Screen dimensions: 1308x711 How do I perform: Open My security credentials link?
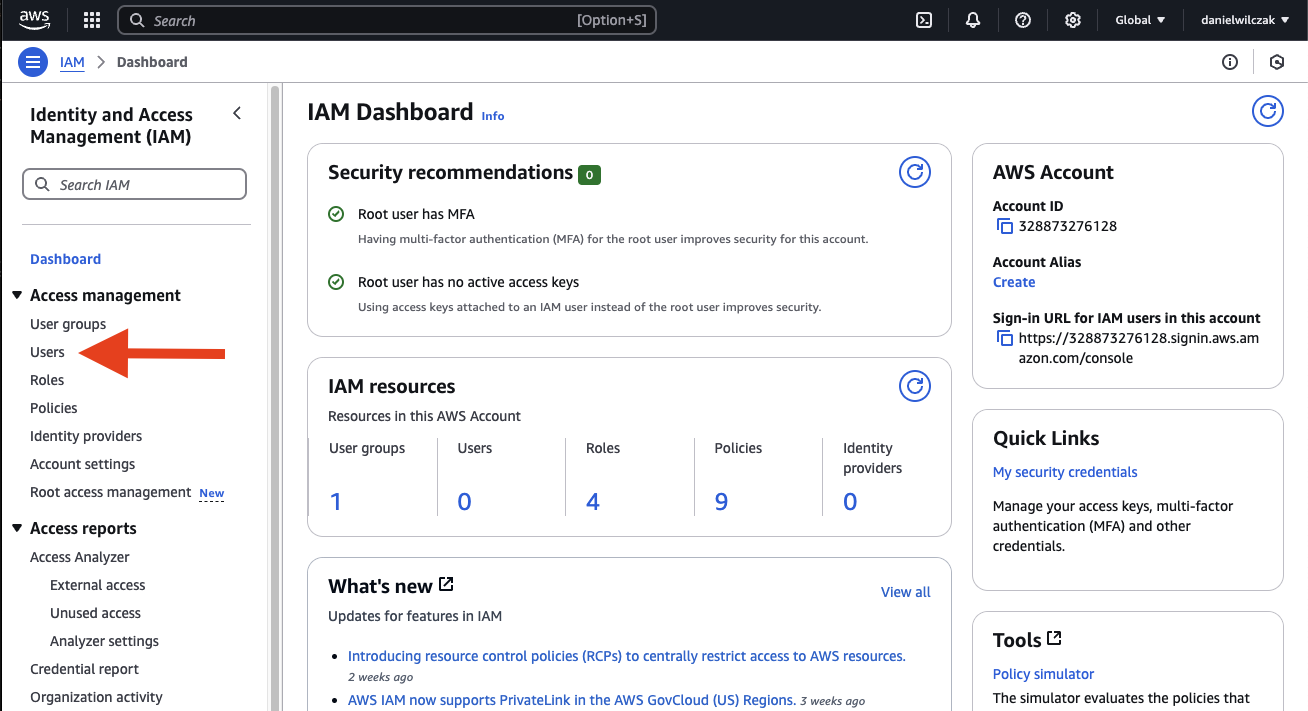click(x=1065, y=472)
